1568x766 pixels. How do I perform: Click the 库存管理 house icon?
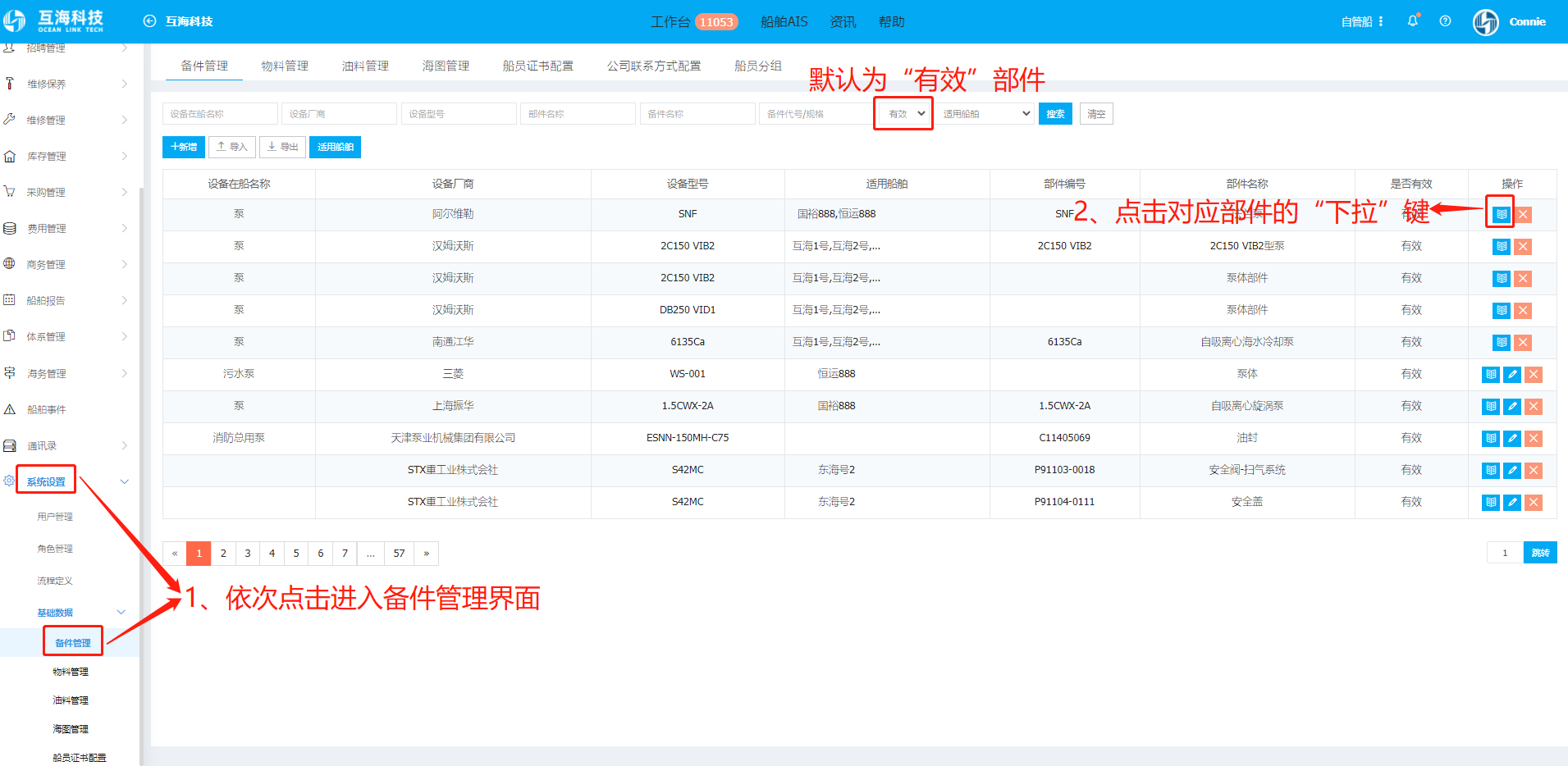tap(10, 156)
